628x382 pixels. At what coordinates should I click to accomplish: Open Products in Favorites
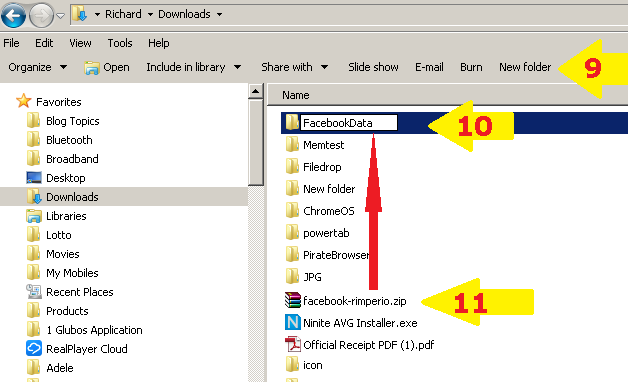coord(67,311)
